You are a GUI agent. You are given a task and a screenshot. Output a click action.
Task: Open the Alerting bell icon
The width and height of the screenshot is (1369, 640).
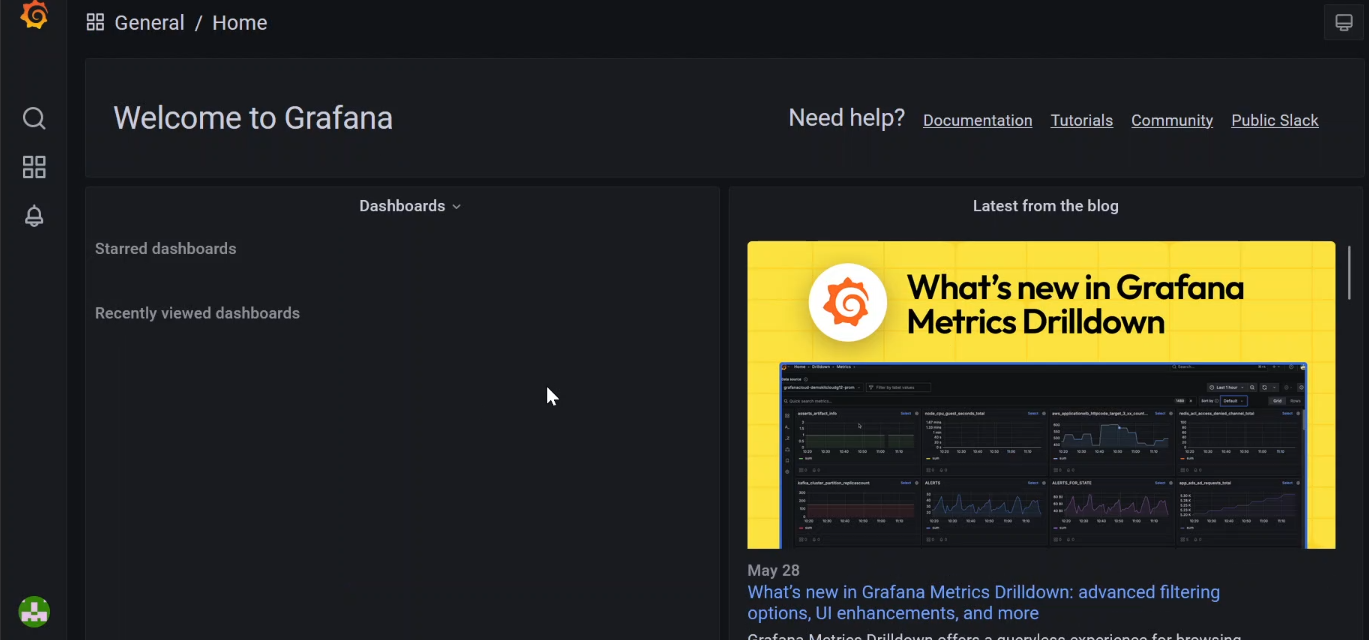34,216
